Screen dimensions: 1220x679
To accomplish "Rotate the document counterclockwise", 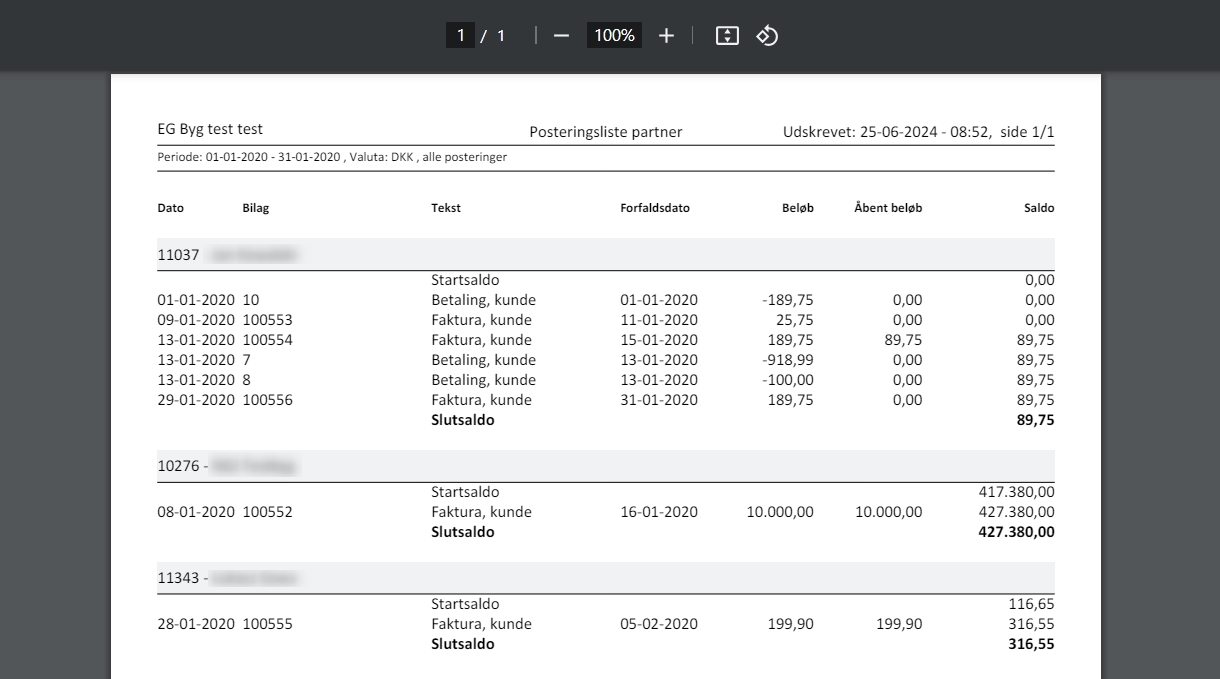I will (767, 36).
